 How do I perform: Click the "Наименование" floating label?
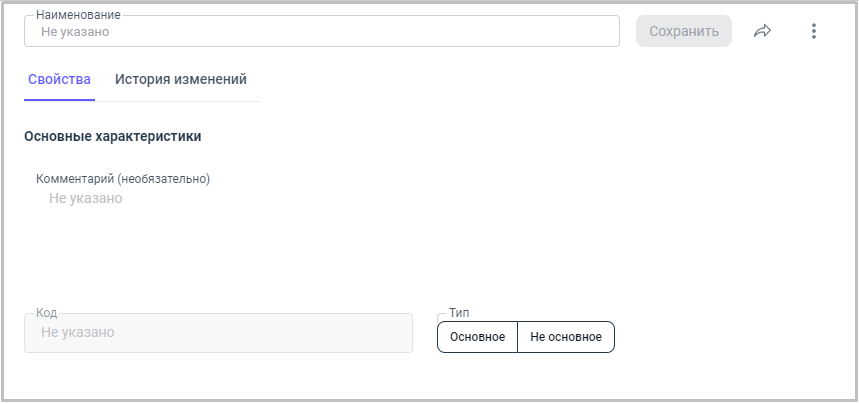[78, 15]
